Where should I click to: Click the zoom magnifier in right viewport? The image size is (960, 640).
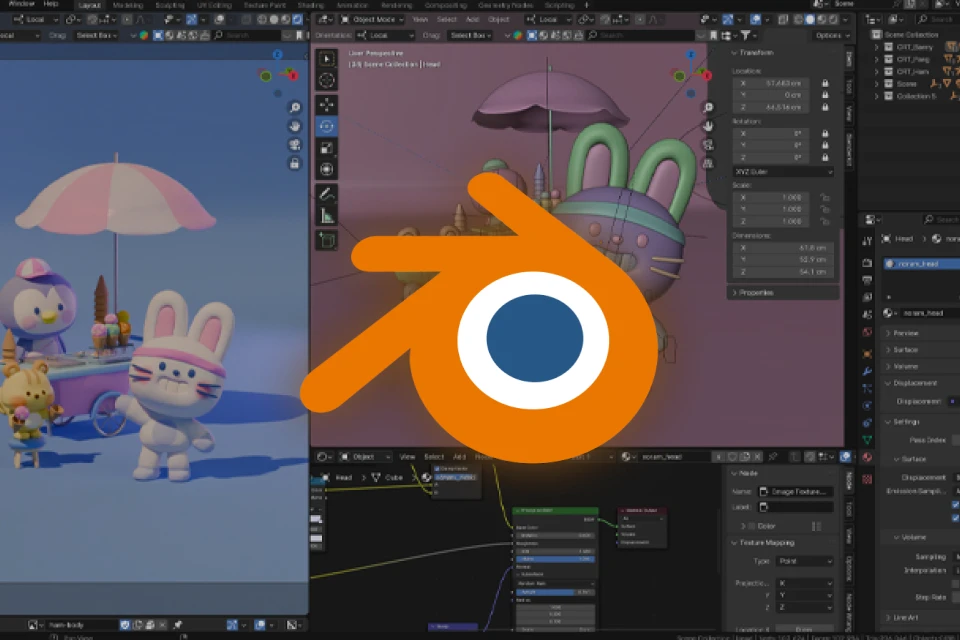708,108
